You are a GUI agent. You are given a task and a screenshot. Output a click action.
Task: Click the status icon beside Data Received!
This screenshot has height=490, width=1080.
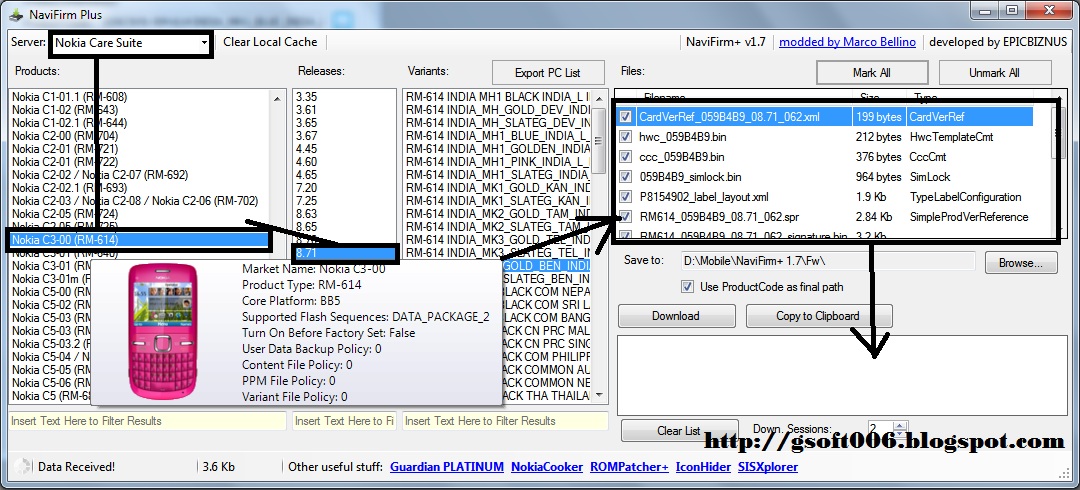coord(22,467)
